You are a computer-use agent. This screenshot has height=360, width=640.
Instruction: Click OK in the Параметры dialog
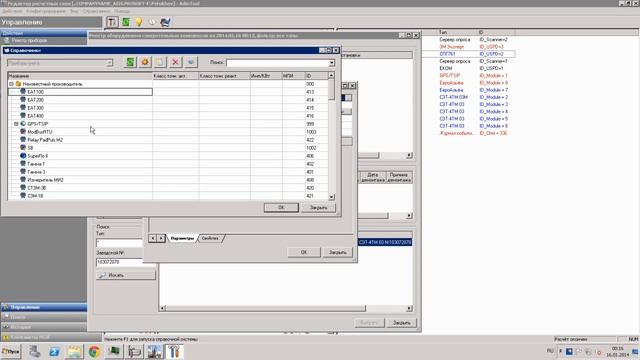click(304, 252)
